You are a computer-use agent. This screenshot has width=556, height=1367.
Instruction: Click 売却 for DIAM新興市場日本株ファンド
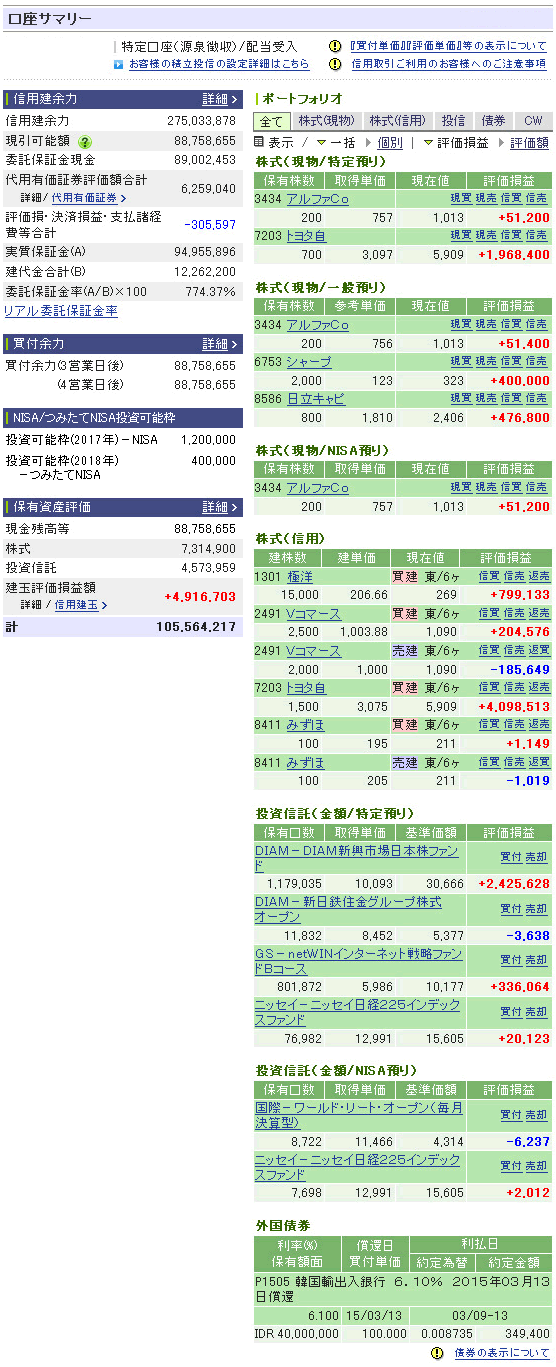coord(536,856)
